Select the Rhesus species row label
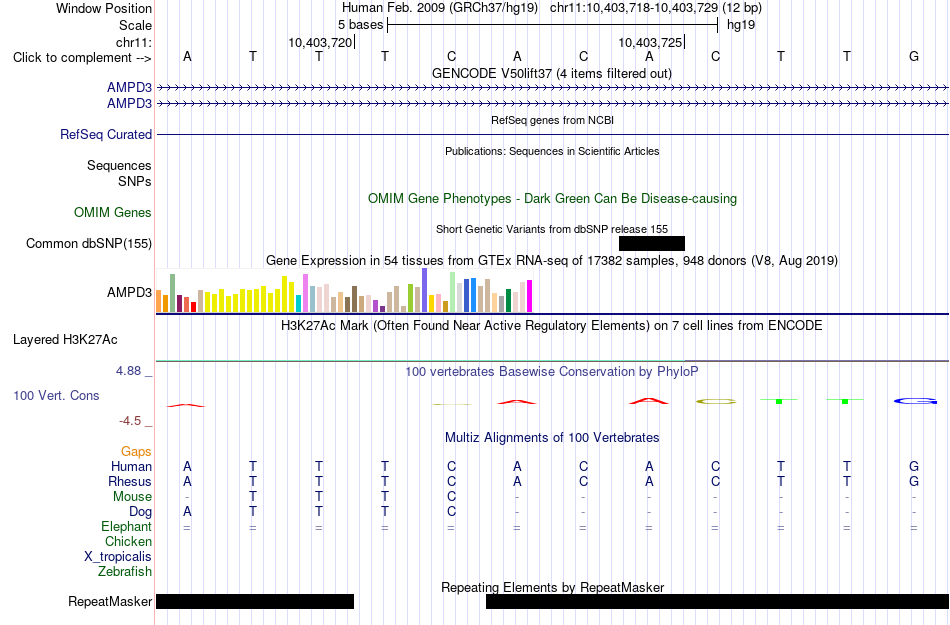 point(130,481)
